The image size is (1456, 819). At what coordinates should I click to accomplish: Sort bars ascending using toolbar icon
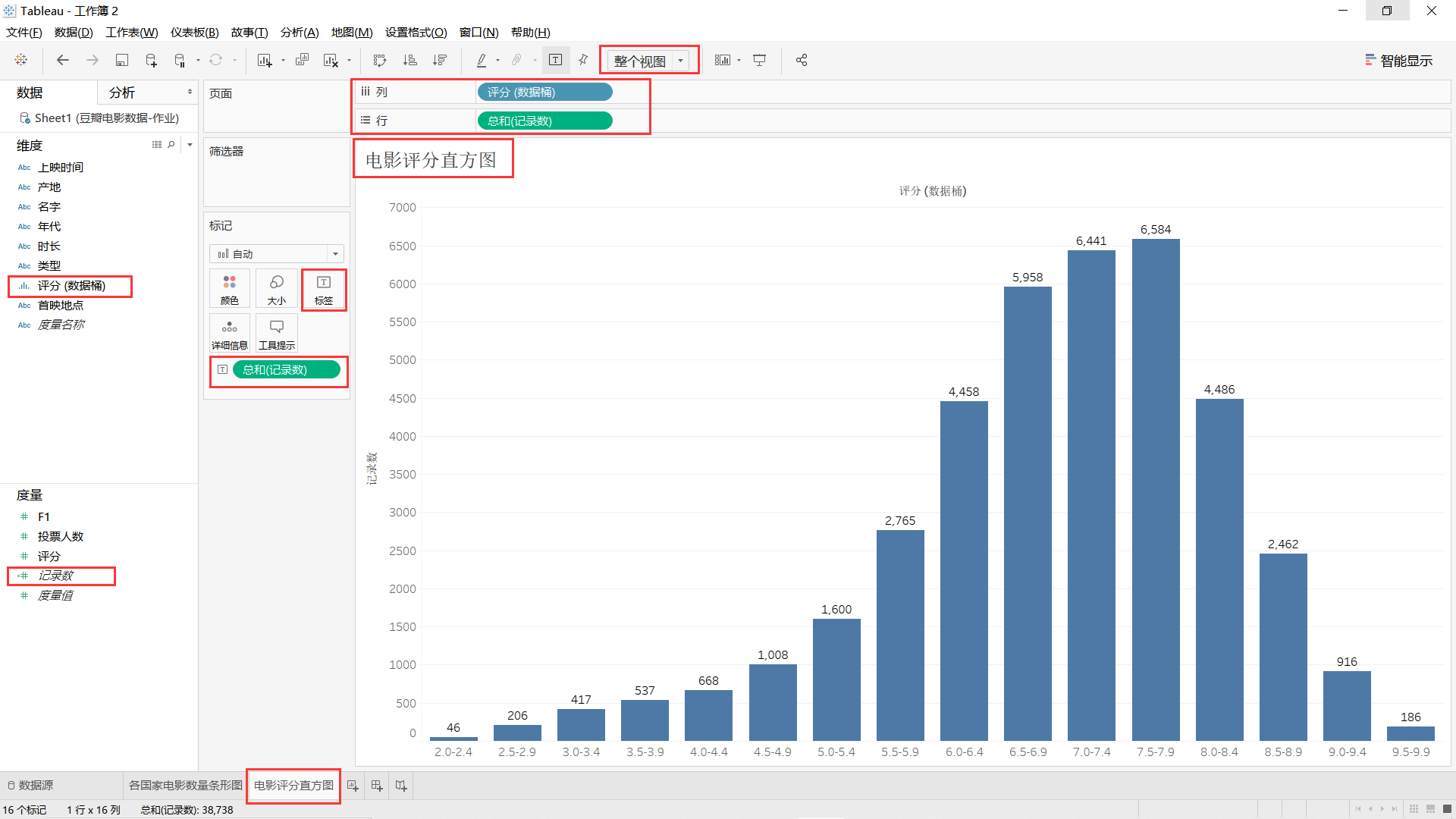coord(409,60)
